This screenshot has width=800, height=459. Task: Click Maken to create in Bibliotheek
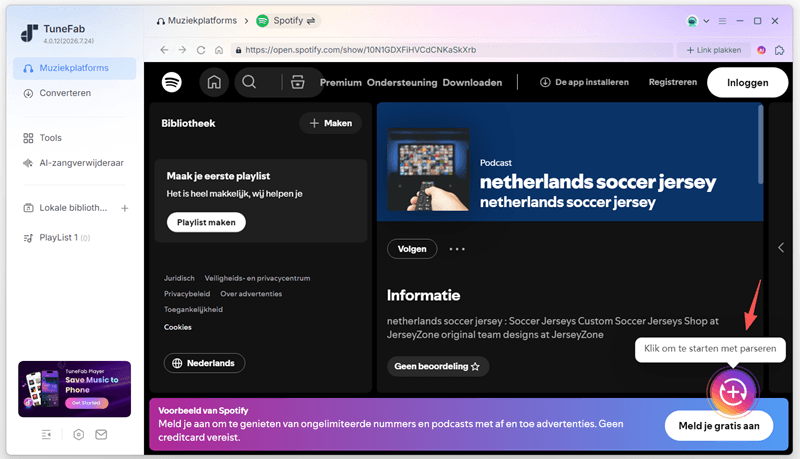tap(331, 123)
